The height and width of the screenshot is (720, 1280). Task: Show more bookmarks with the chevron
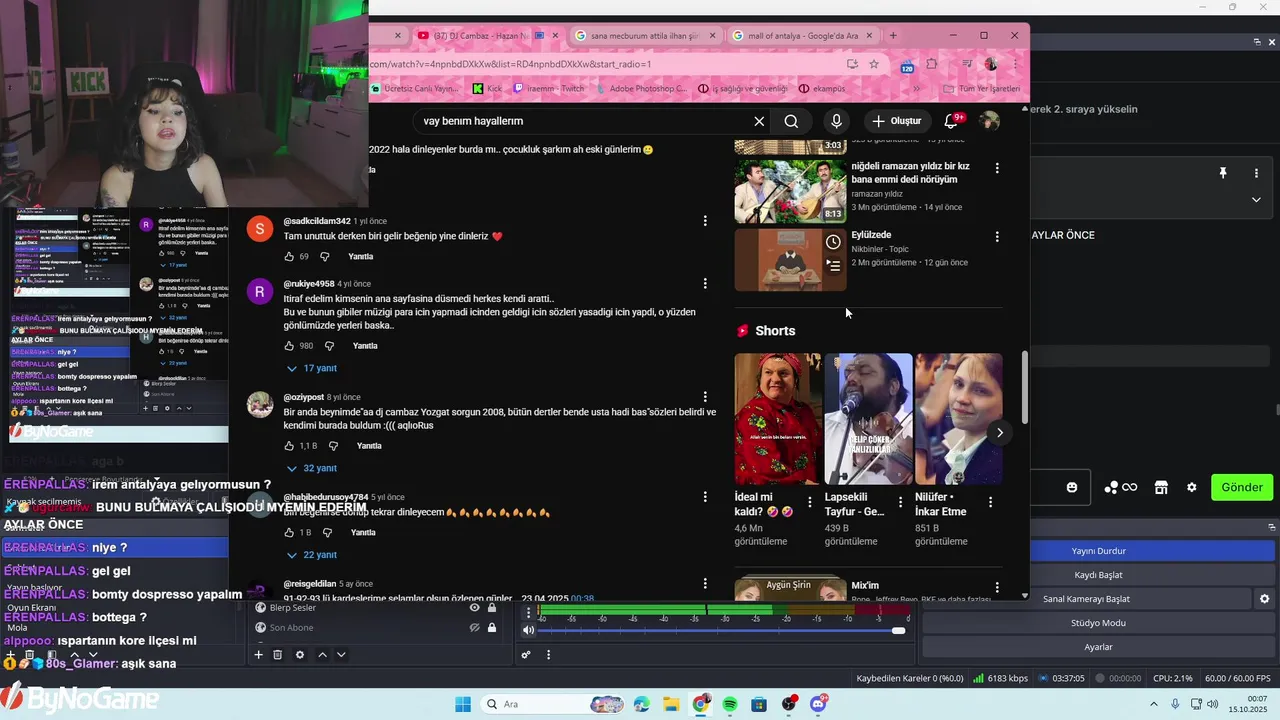[916, 89]
